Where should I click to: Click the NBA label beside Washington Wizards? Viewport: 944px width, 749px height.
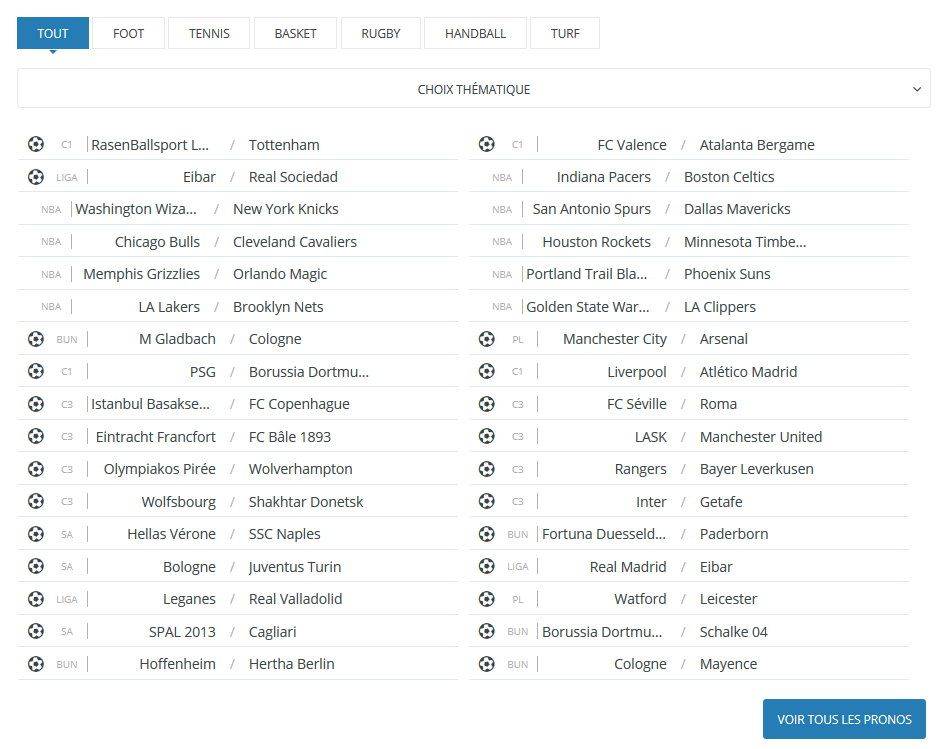51,210
